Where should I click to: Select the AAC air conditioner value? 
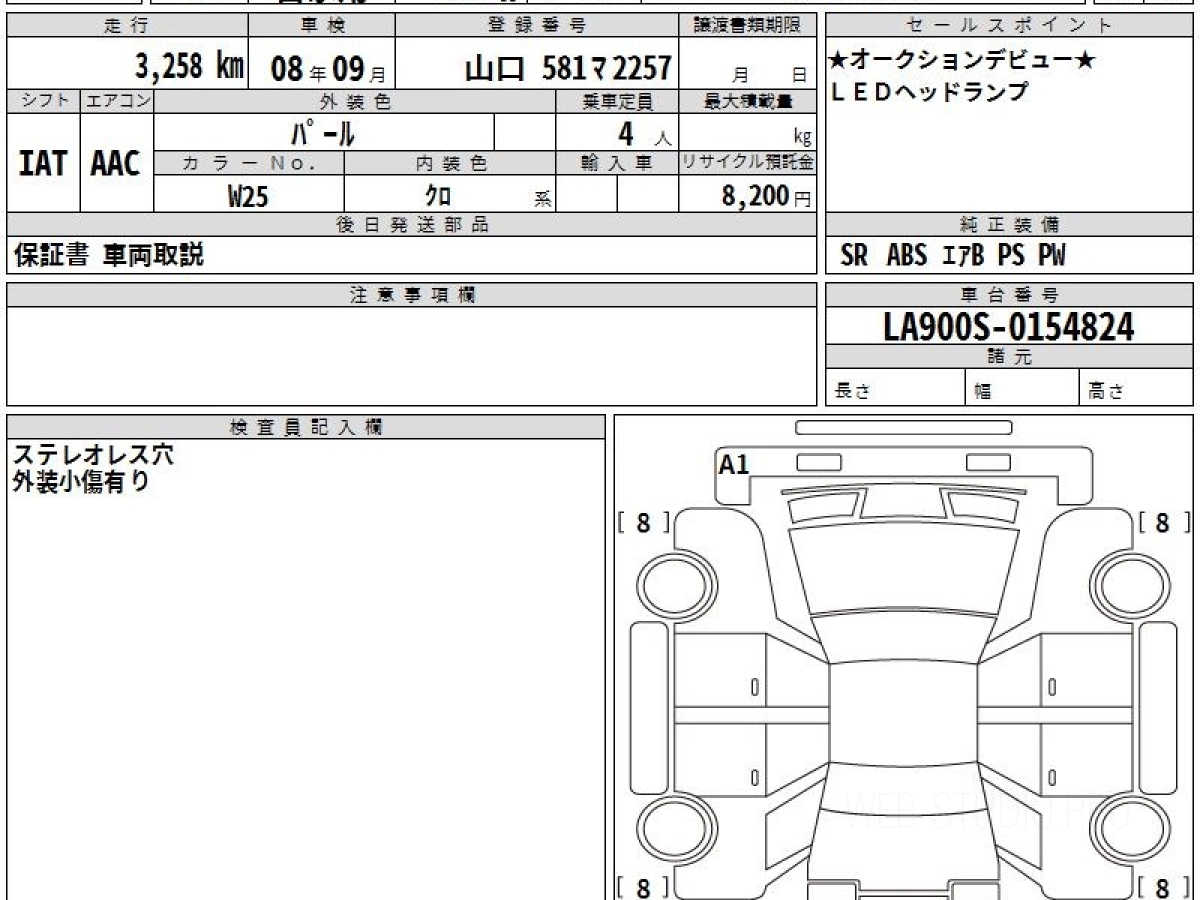pyautogui.click(x=116, y=163)
